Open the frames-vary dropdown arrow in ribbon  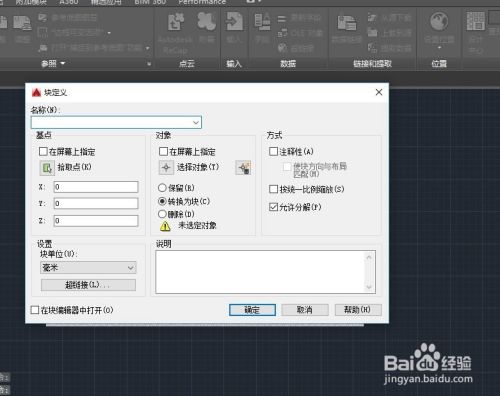pyautogui.click(x=109, y=33)
